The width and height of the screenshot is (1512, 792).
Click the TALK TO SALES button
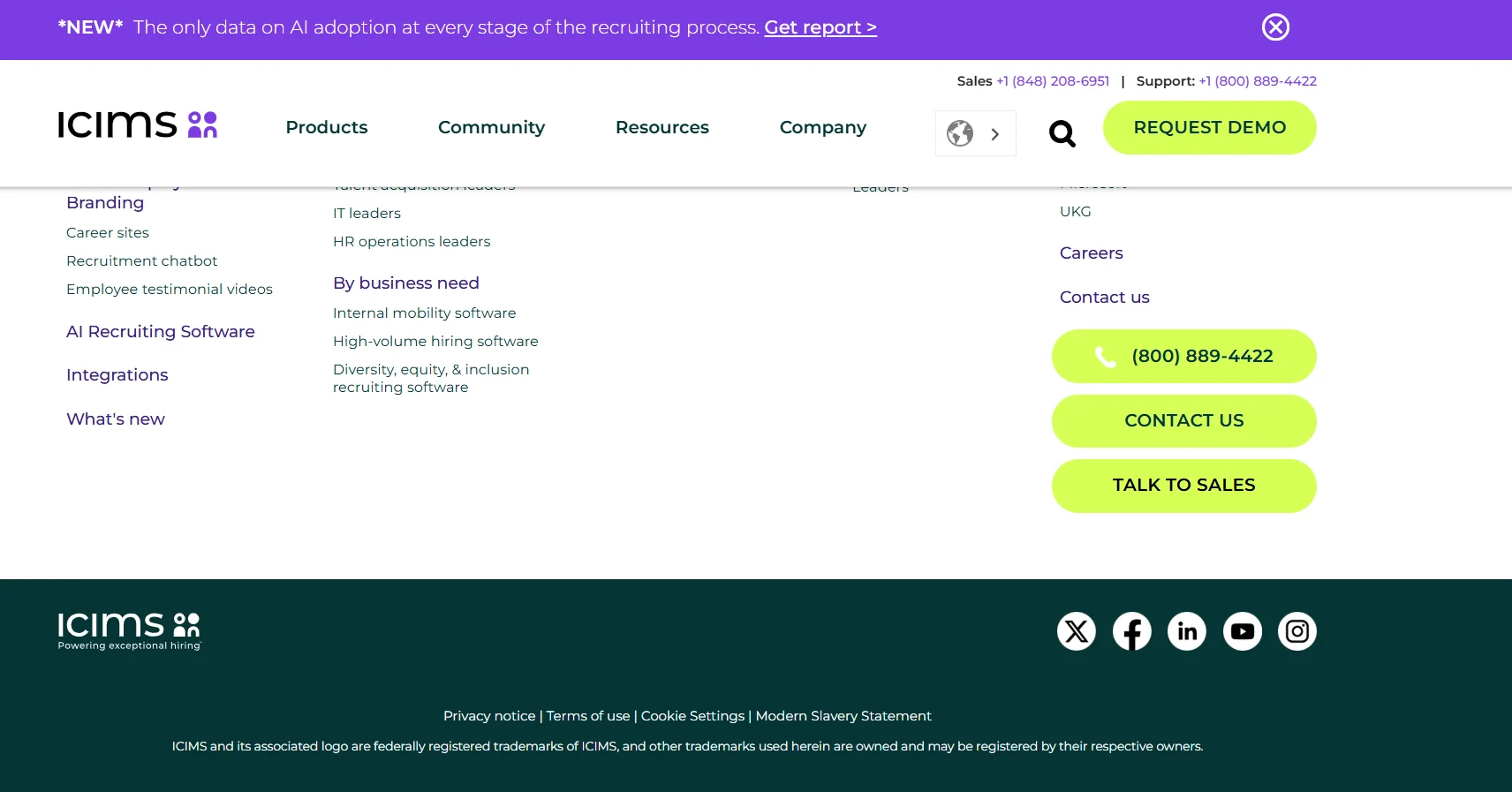(1184, 485)
